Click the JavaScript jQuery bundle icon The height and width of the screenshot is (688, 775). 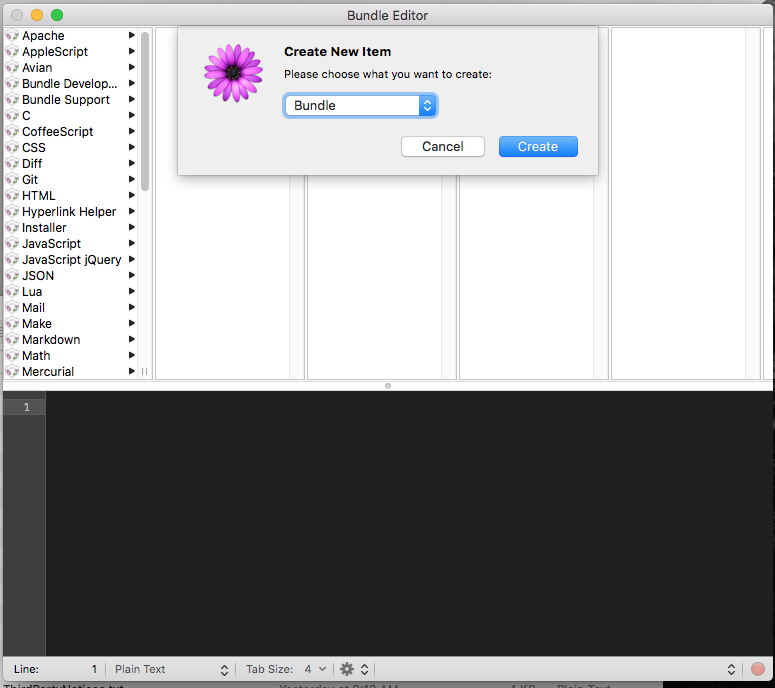point(12,259)
